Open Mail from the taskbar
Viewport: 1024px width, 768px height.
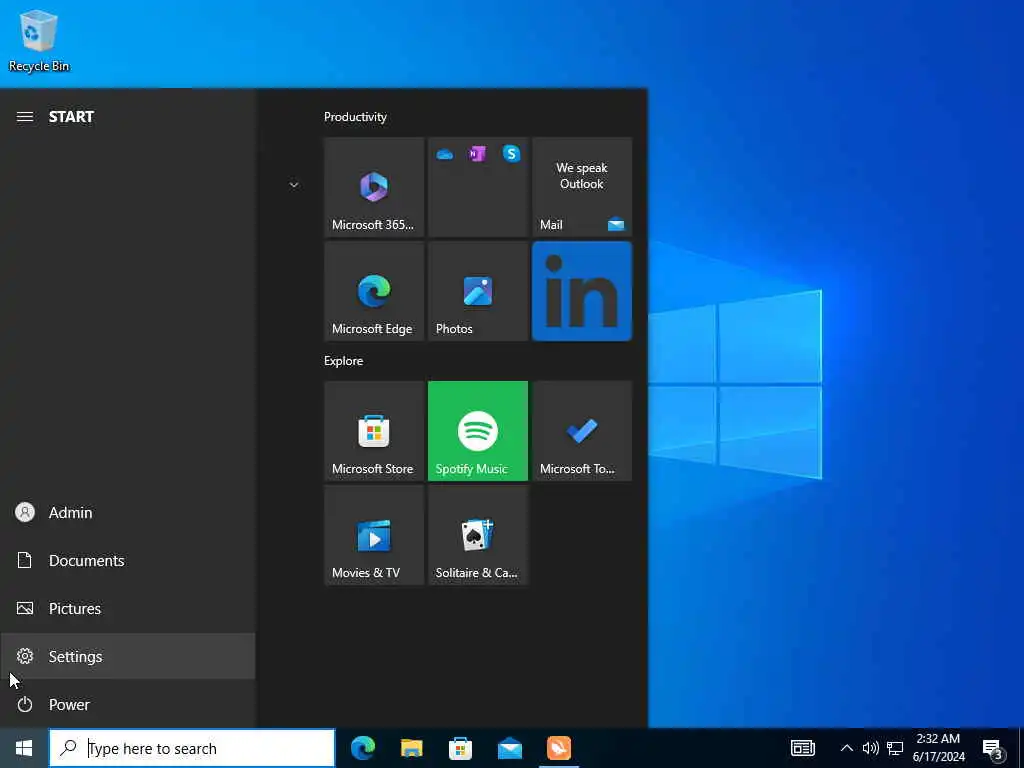509,748
